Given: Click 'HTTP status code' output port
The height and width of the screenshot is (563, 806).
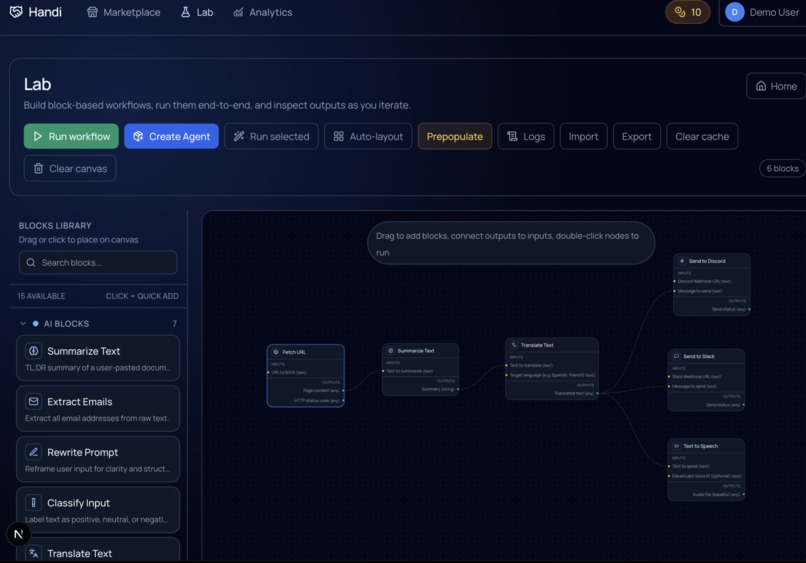Looking at the screenshot, I should point(343,401).
